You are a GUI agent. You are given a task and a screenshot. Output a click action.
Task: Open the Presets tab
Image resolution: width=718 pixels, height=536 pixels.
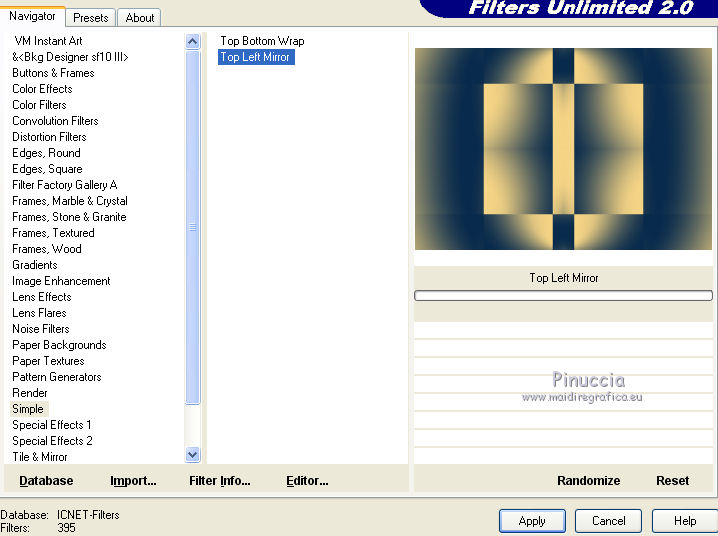[91, 18]
